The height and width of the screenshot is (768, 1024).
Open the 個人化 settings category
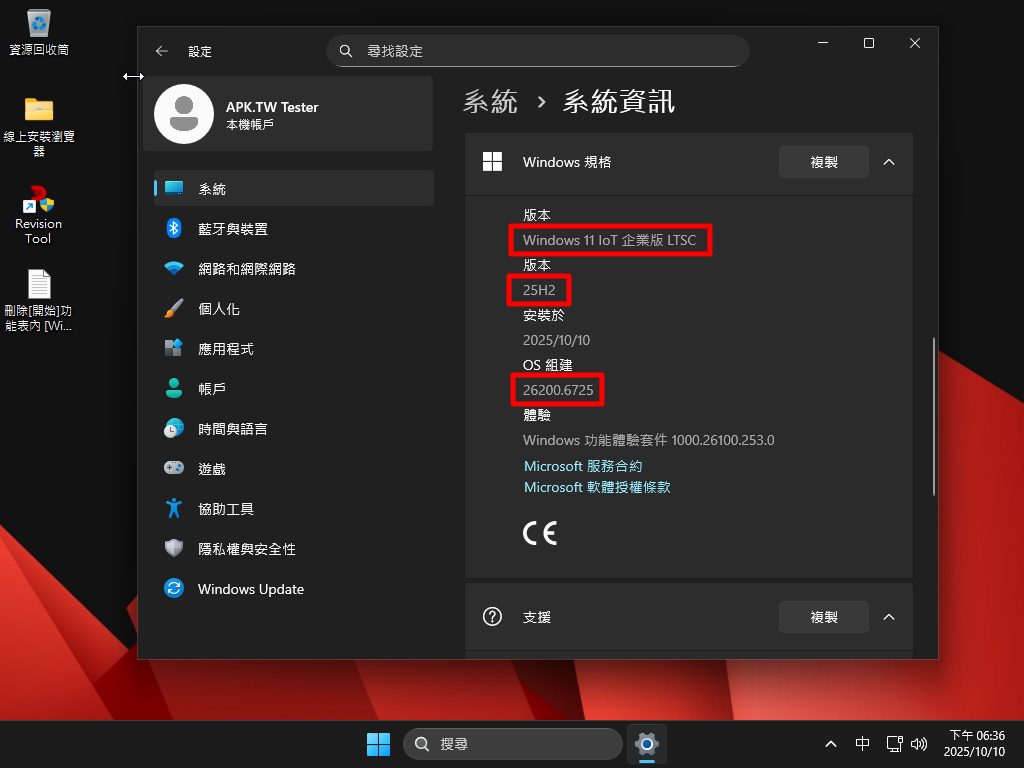point(294,308)
